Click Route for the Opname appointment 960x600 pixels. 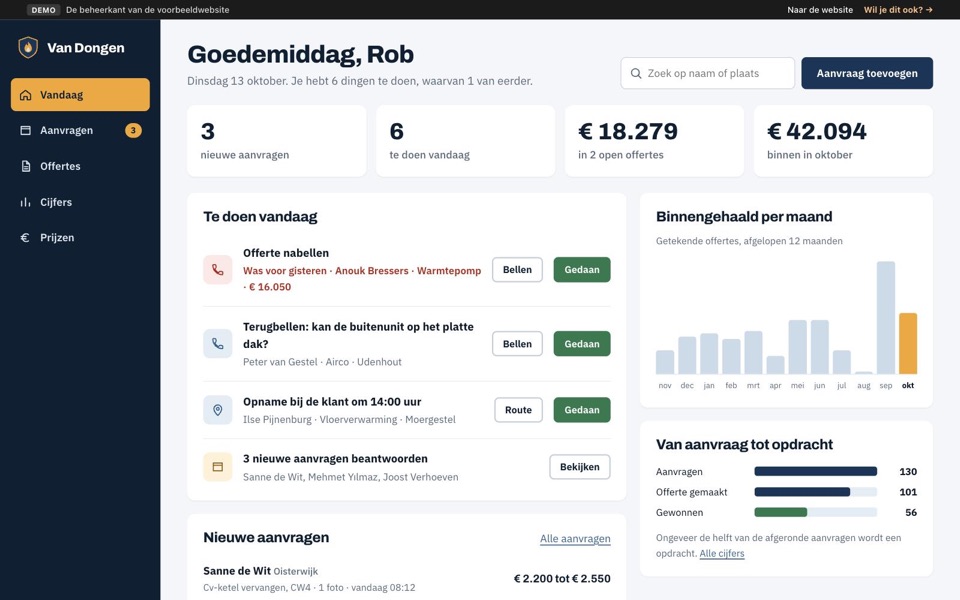pos(519,410)
